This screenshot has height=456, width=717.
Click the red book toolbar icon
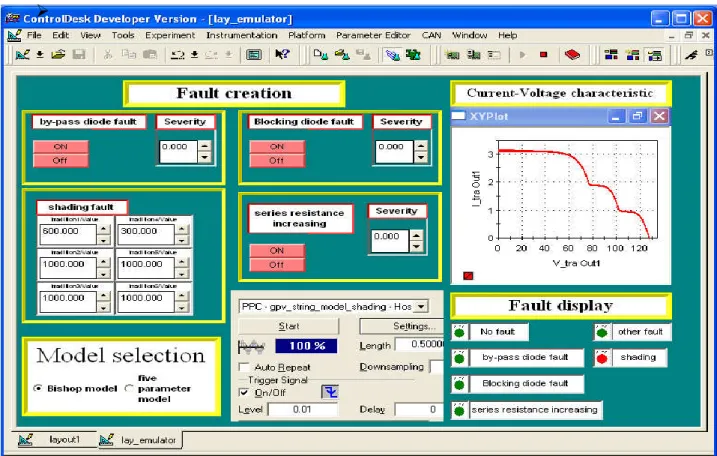click(572, 55)
